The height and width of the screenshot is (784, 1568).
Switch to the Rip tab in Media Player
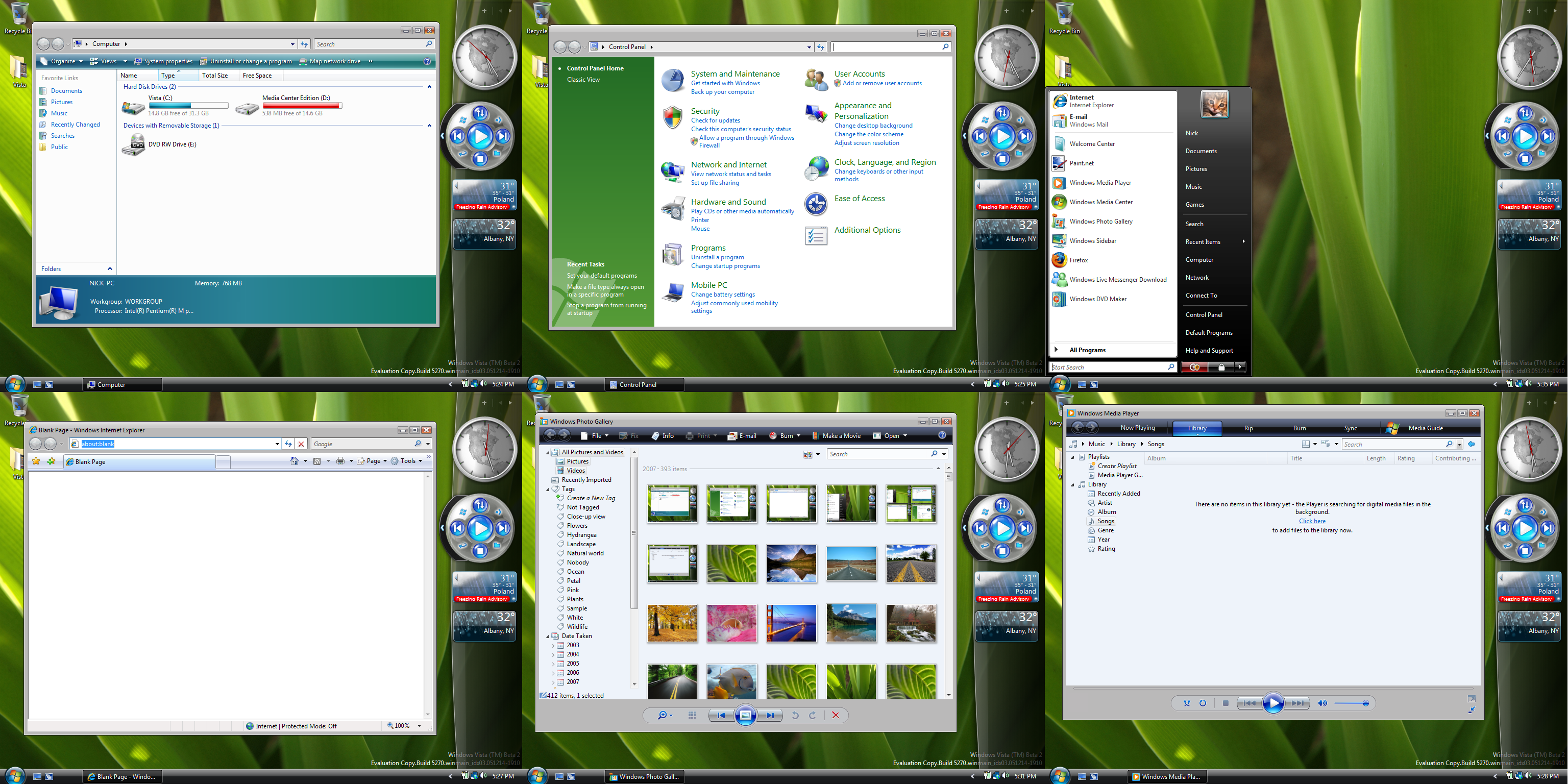tap(1248, 428)
